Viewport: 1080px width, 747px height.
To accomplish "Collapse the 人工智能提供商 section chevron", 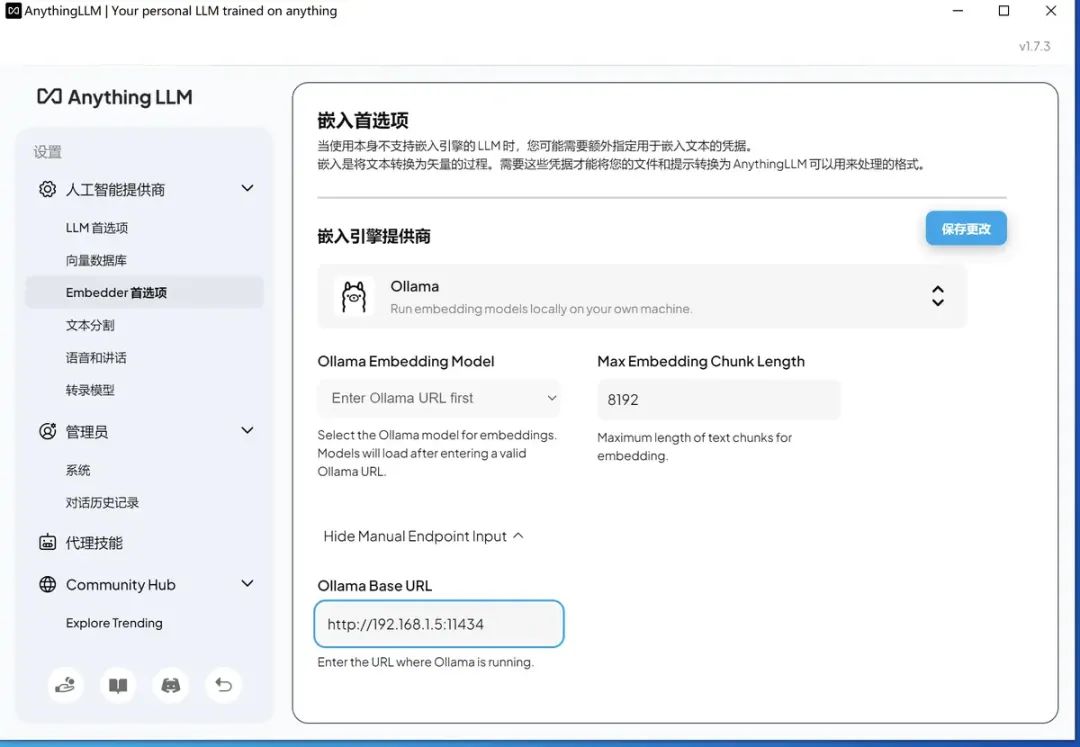I will click(247, 188).
